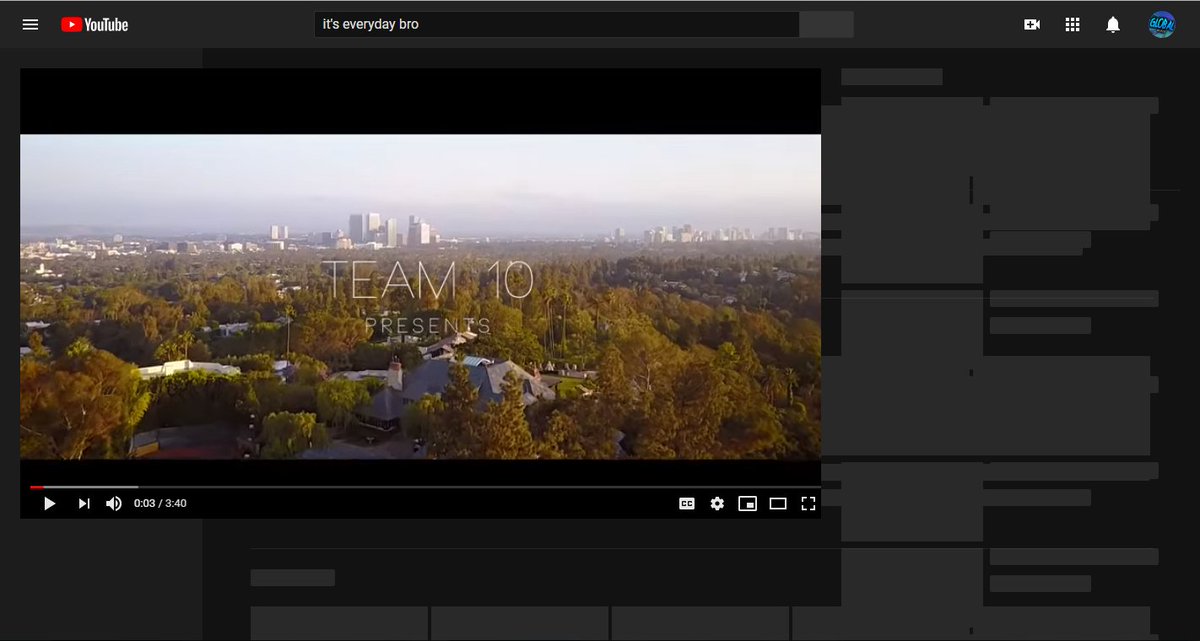Open the YouTube apps grid icon
1200x641 pixels.
click(1072, 24)
